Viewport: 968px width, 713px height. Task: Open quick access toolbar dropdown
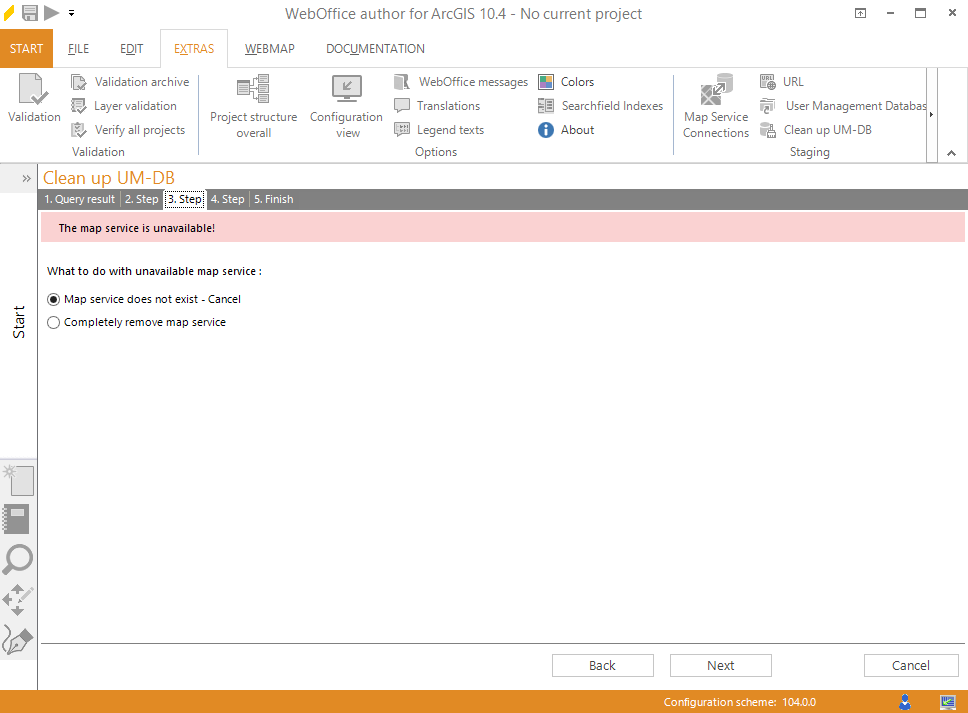[72, 13]
